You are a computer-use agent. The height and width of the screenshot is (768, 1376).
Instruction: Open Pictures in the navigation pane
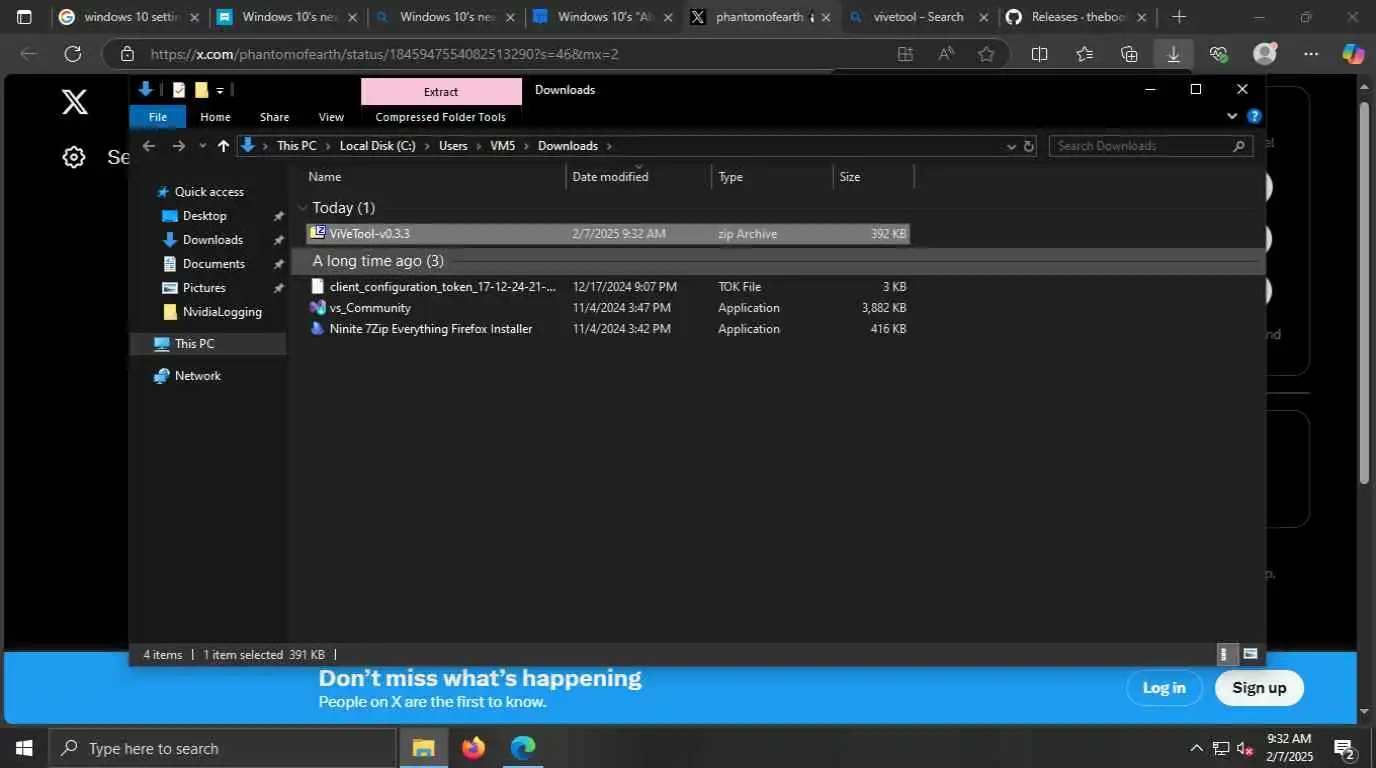pos(203,288)
